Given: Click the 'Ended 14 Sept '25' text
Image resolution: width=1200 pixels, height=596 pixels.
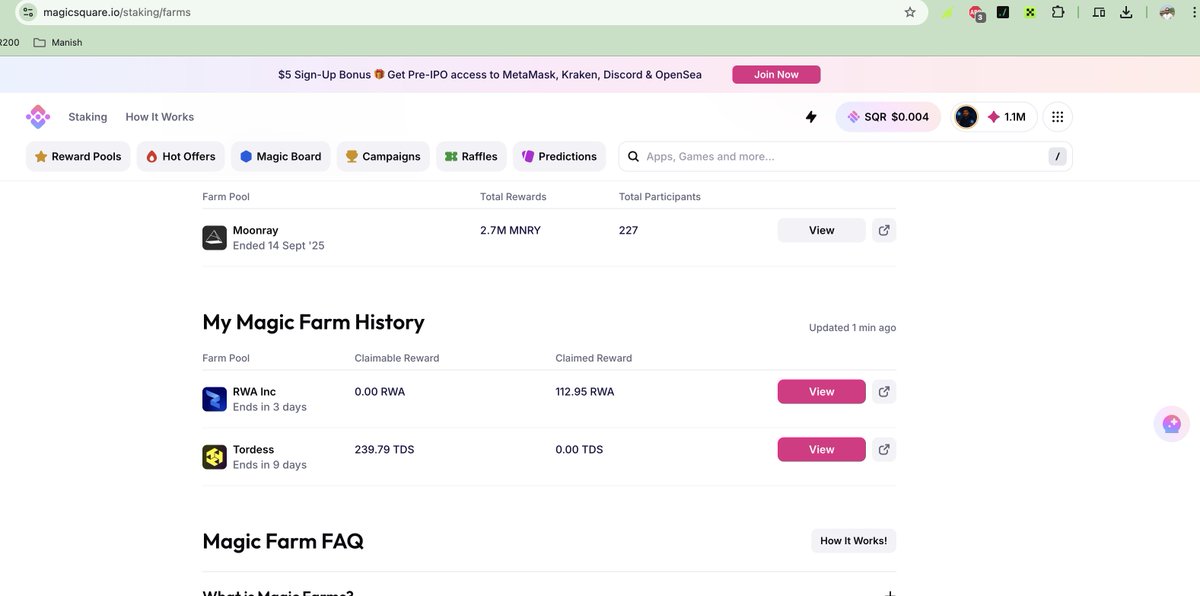Looking at the screenshot, I should 279,245.
